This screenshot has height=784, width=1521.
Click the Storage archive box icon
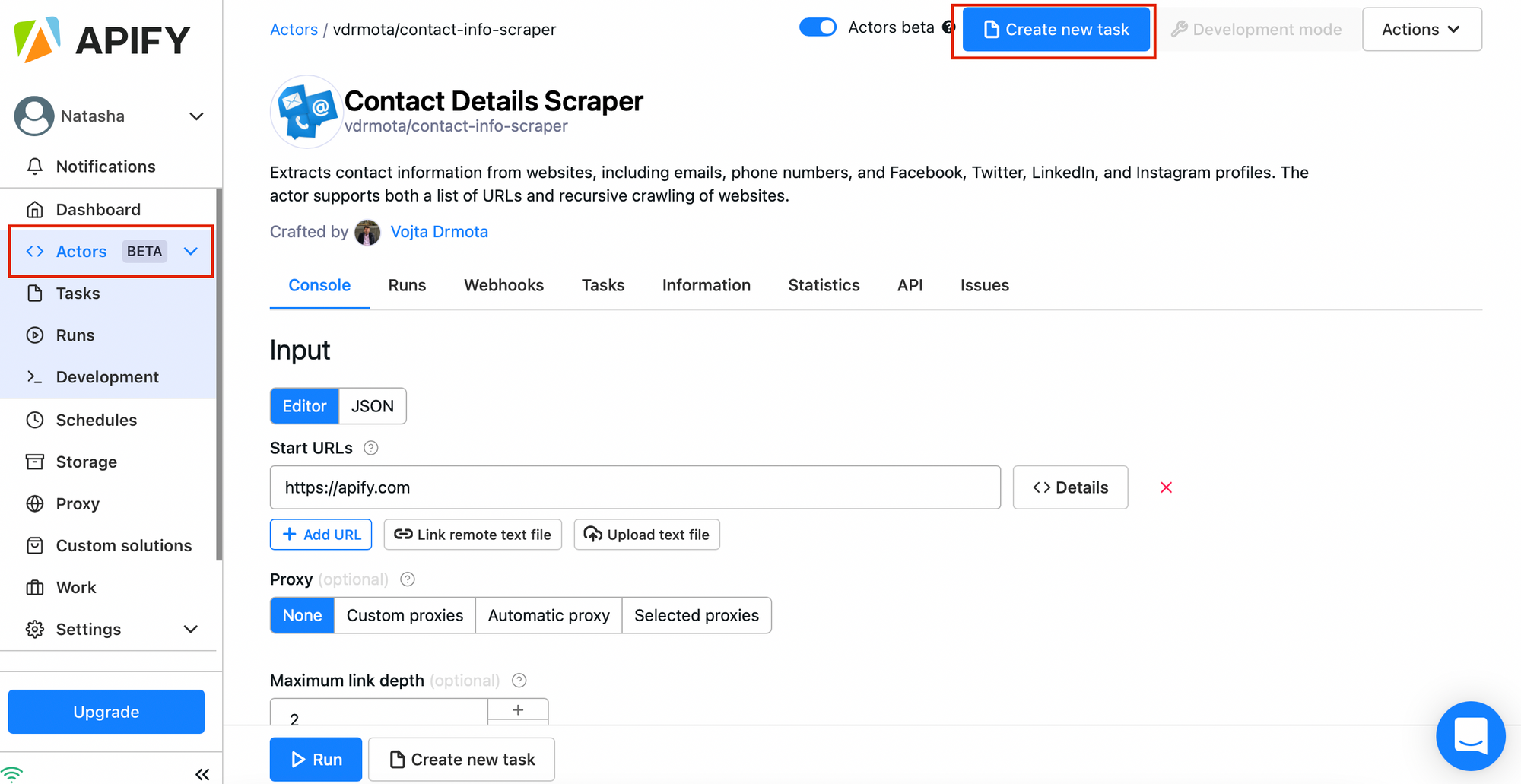(35, 462)
